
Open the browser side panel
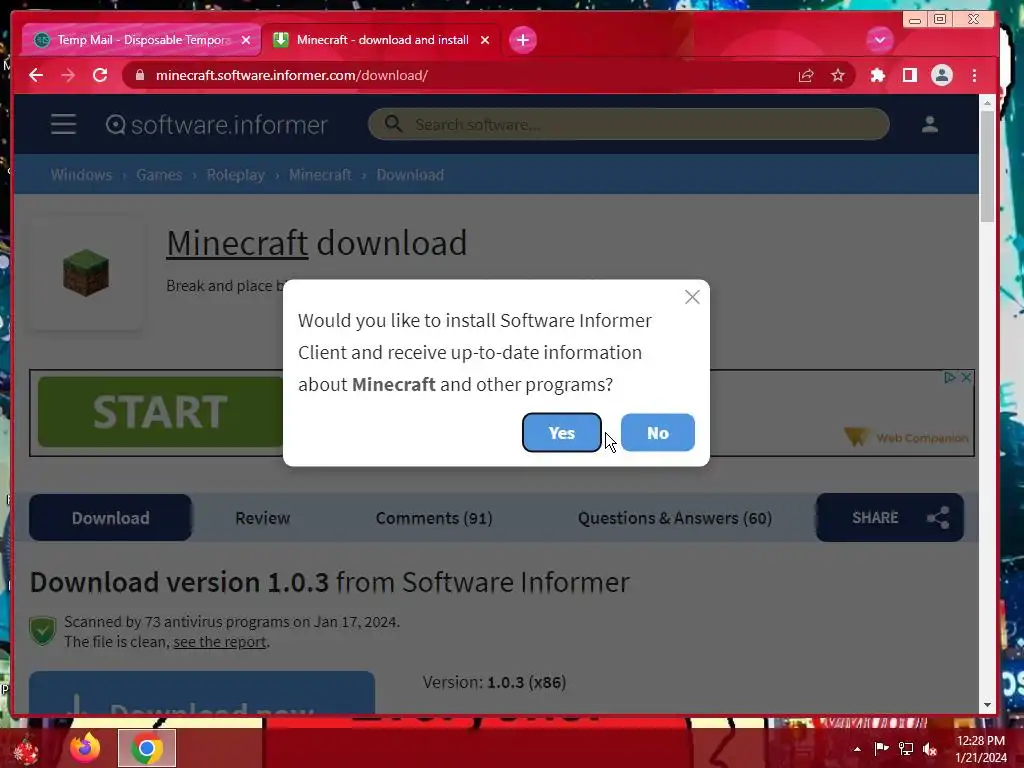click(x=910, y=75)
